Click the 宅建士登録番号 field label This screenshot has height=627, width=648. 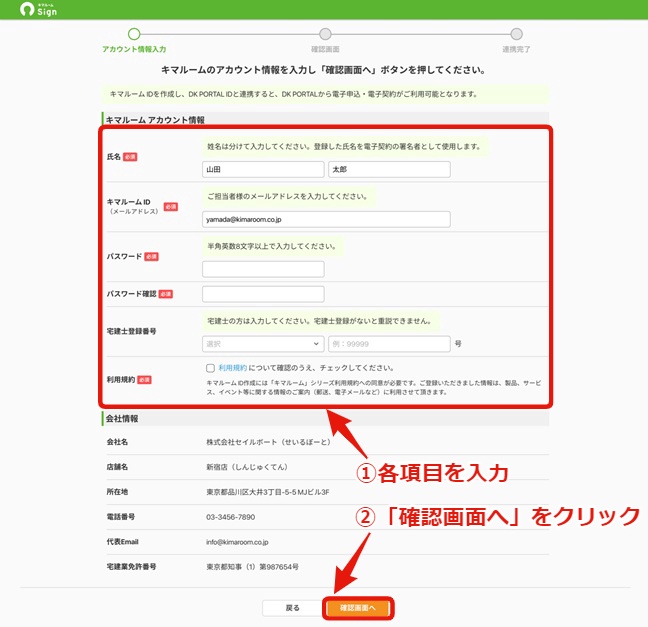[131, 331]
